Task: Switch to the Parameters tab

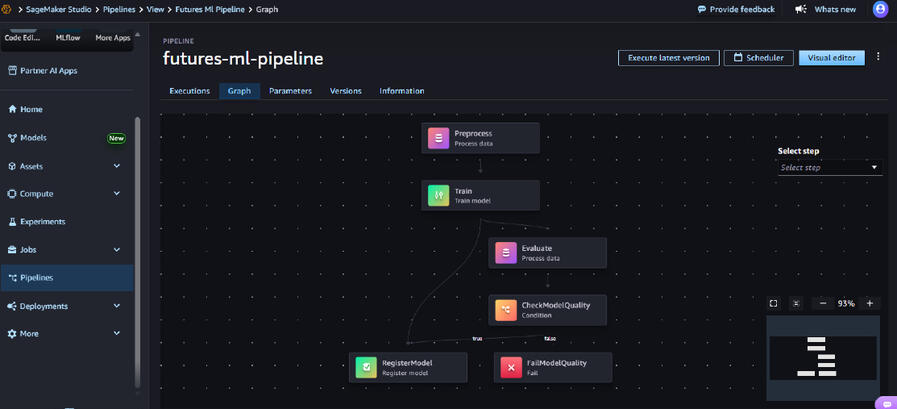Action: pyautogui.click(x=291, y=91)
